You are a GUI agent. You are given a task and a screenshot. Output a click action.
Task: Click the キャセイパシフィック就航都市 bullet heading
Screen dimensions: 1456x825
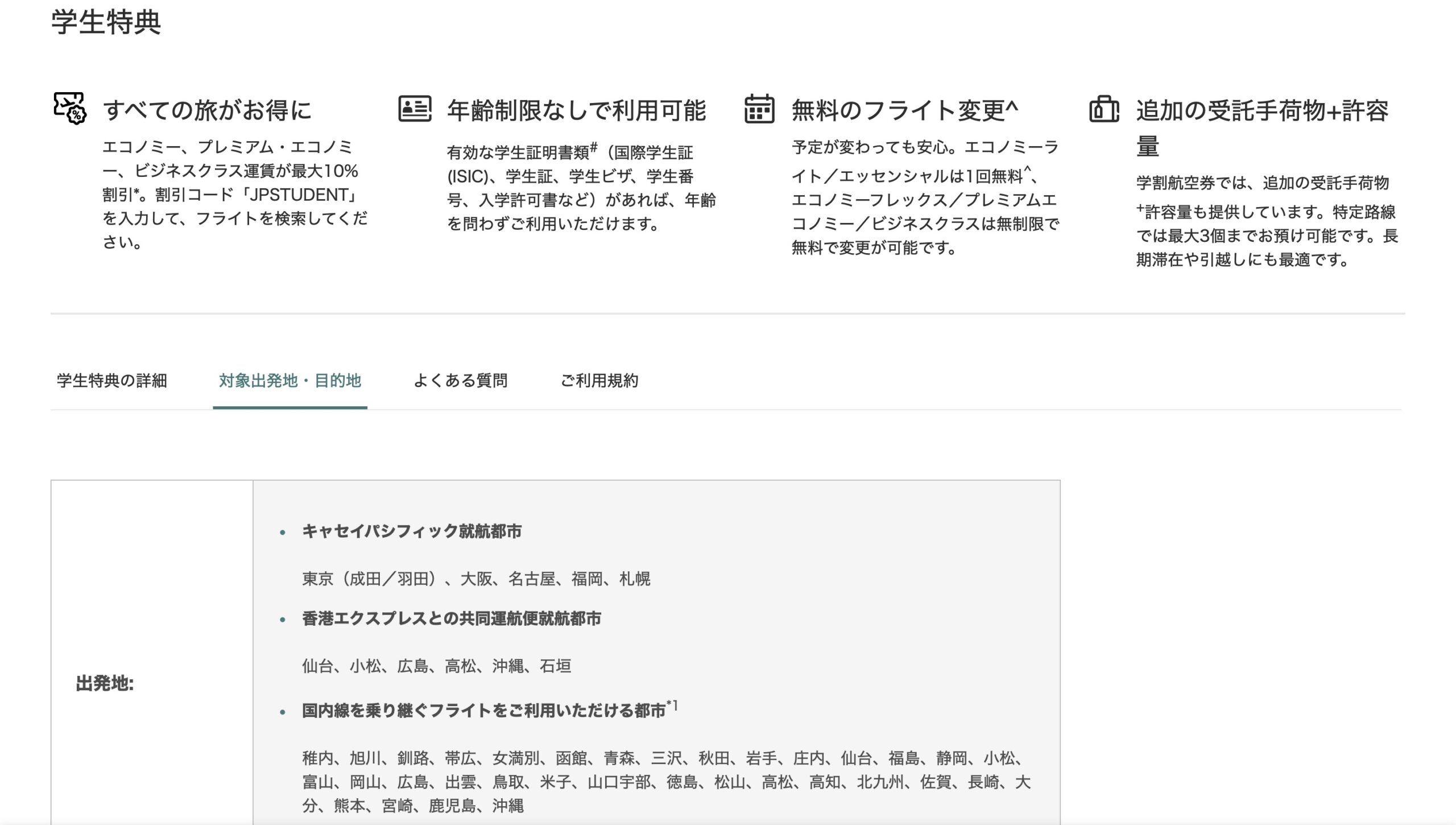tap(412, 531)
